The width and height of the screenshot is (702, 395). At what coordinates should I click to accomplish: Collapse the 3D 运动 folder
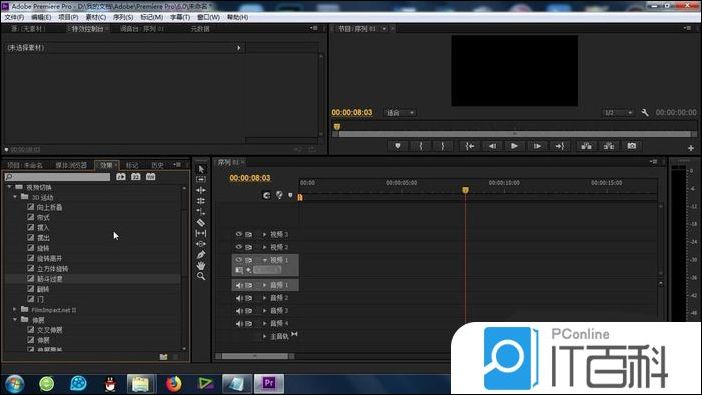[x=15, y=197]
